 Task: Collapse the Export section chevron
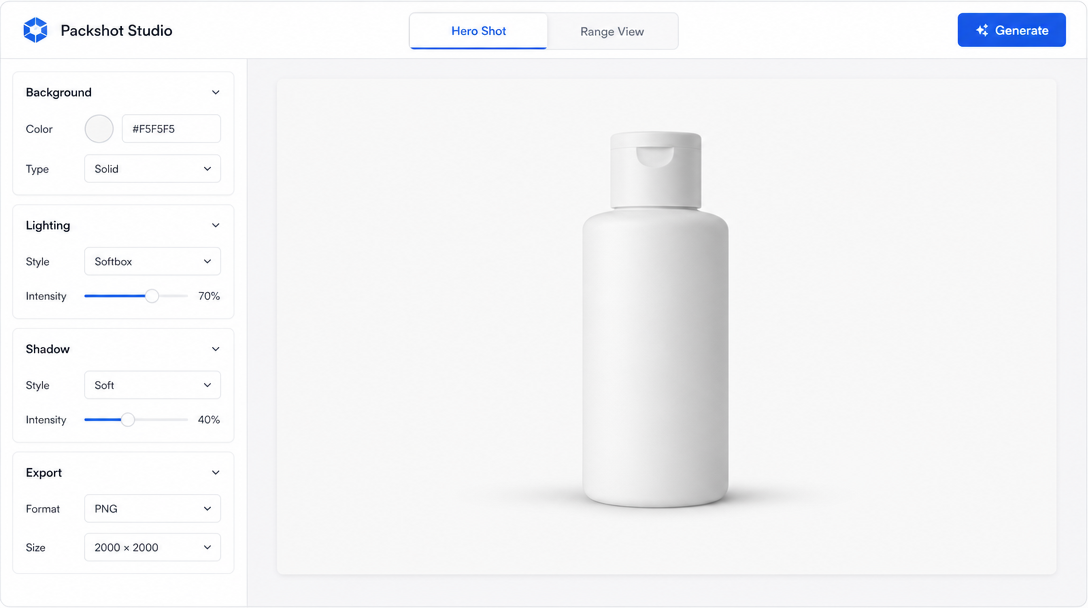pyautogui.click(x=216, y=473)
